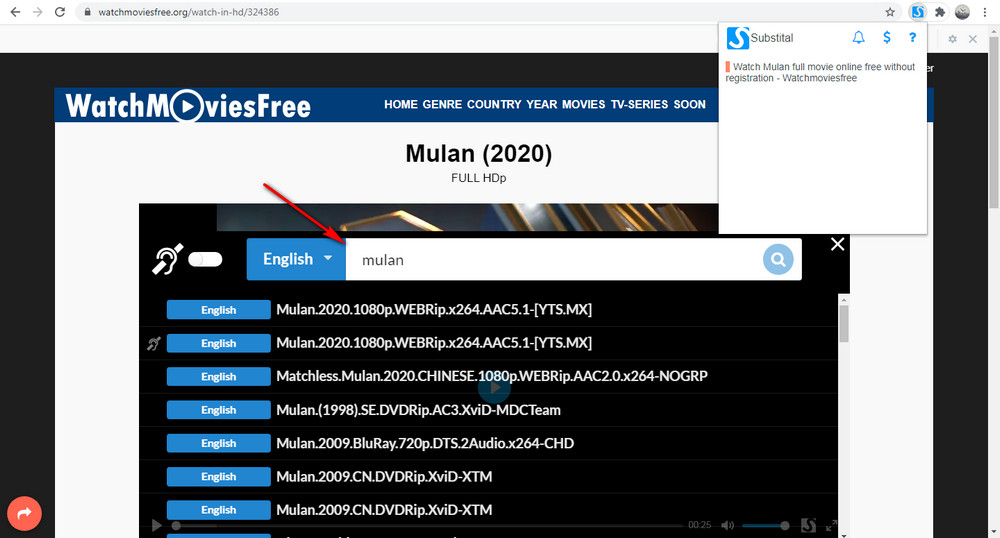
Task: Toggle the hearing impaired switch
Action: coord(206,259)
